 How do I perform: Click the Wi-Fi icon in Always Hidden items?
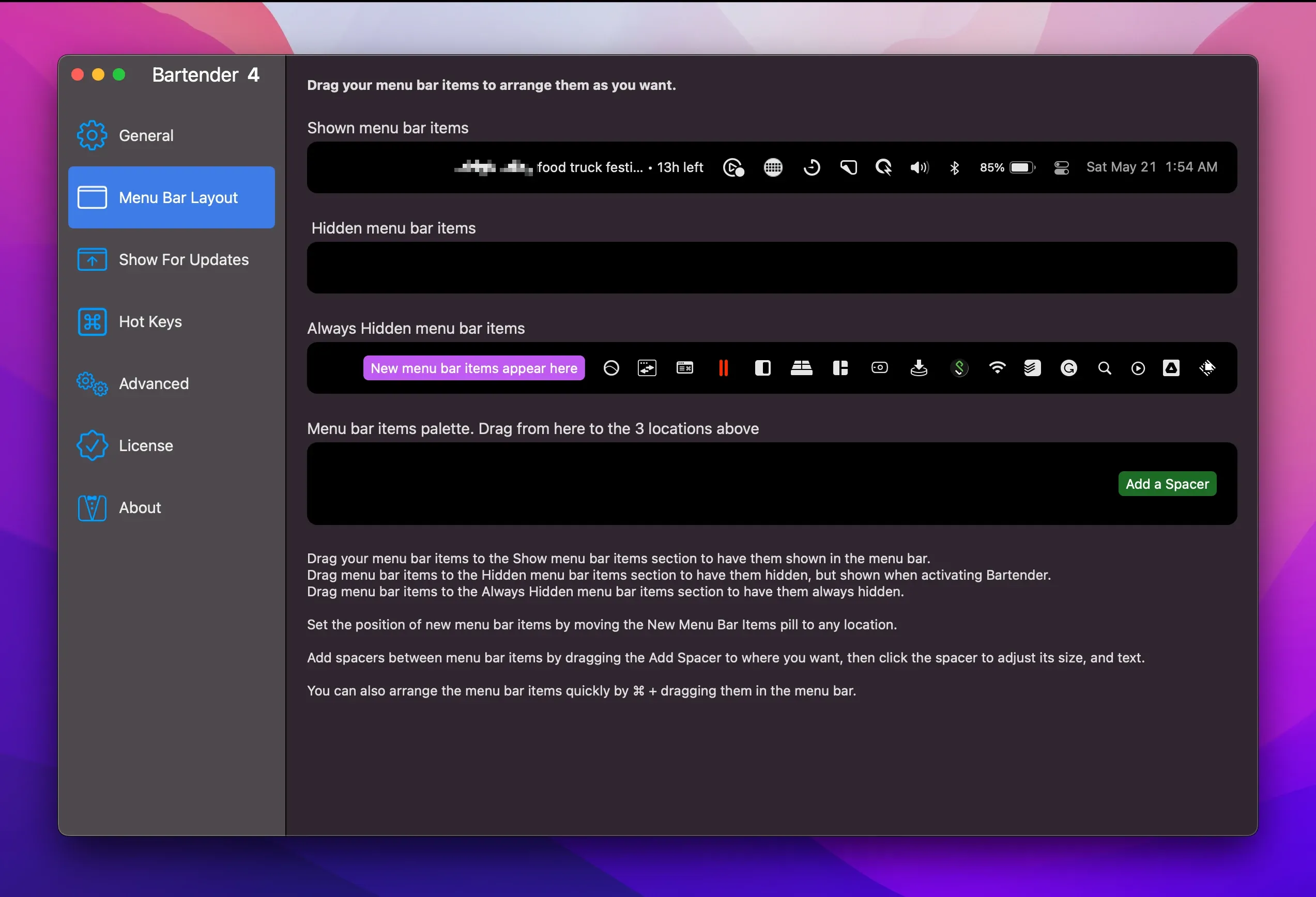(997, 368)
